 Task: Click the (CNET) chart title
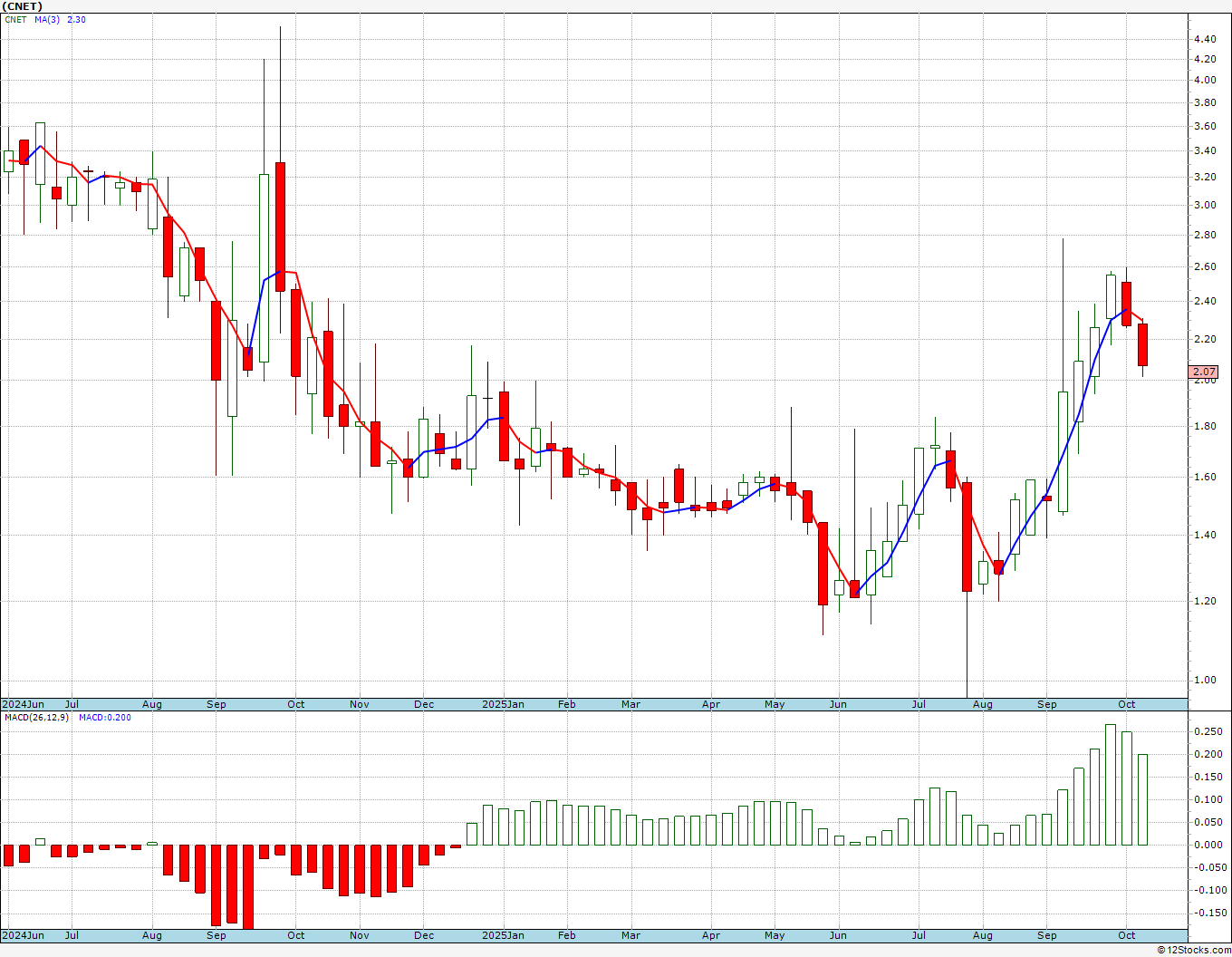[23, 6]
